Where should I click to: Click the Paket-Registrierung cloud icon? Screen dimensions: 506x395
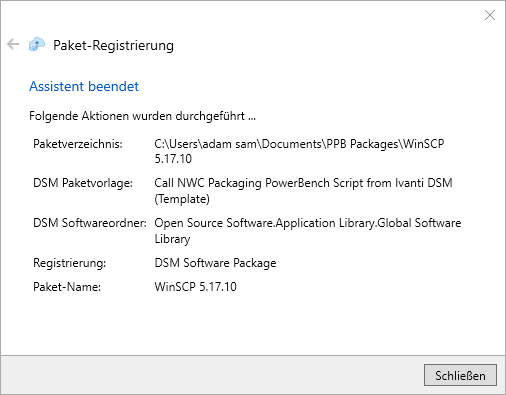pyautogui.click(x=37, y=44)
